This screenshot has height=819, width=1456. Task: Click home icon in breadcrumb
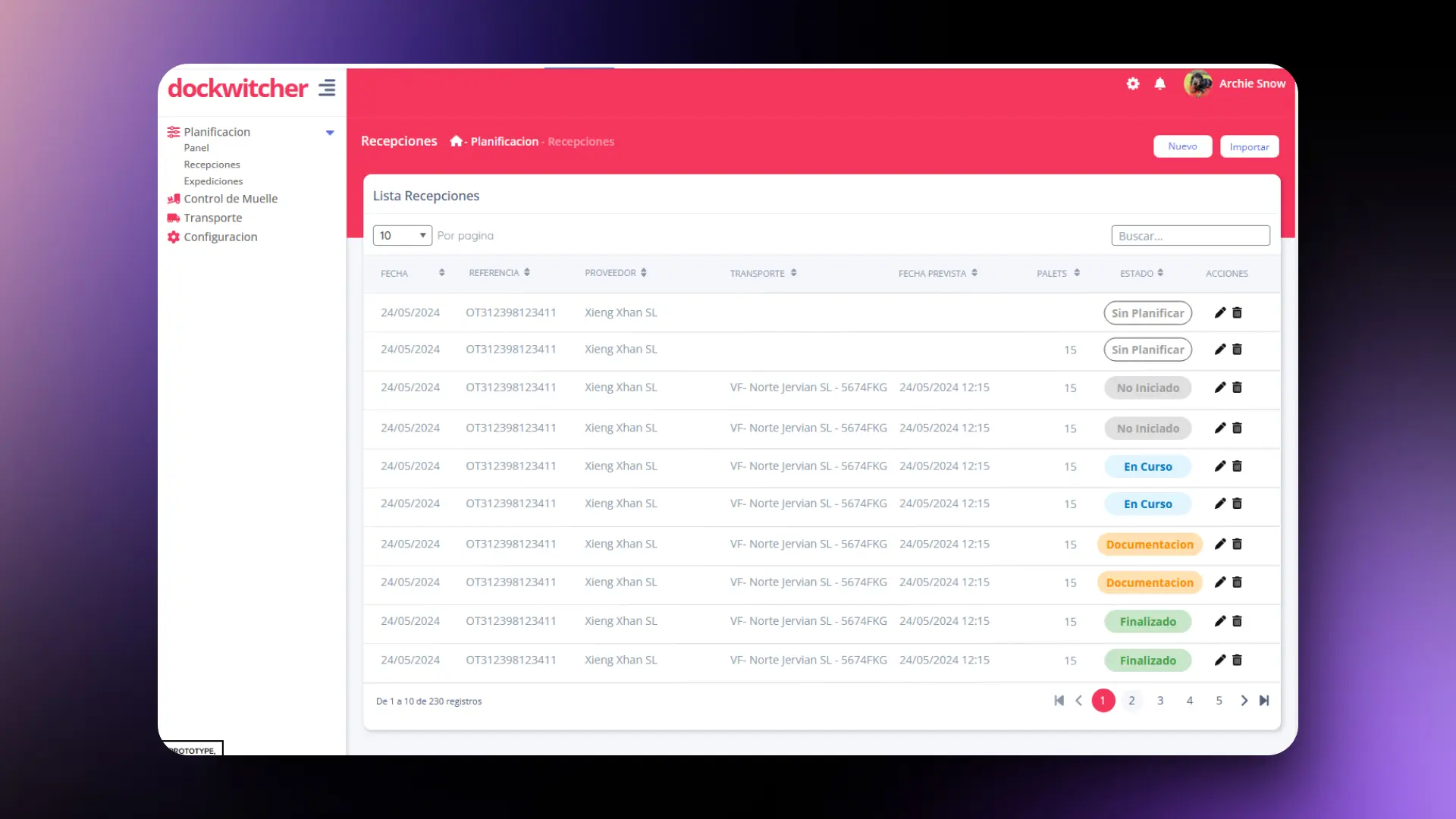[x=456, y=141]
